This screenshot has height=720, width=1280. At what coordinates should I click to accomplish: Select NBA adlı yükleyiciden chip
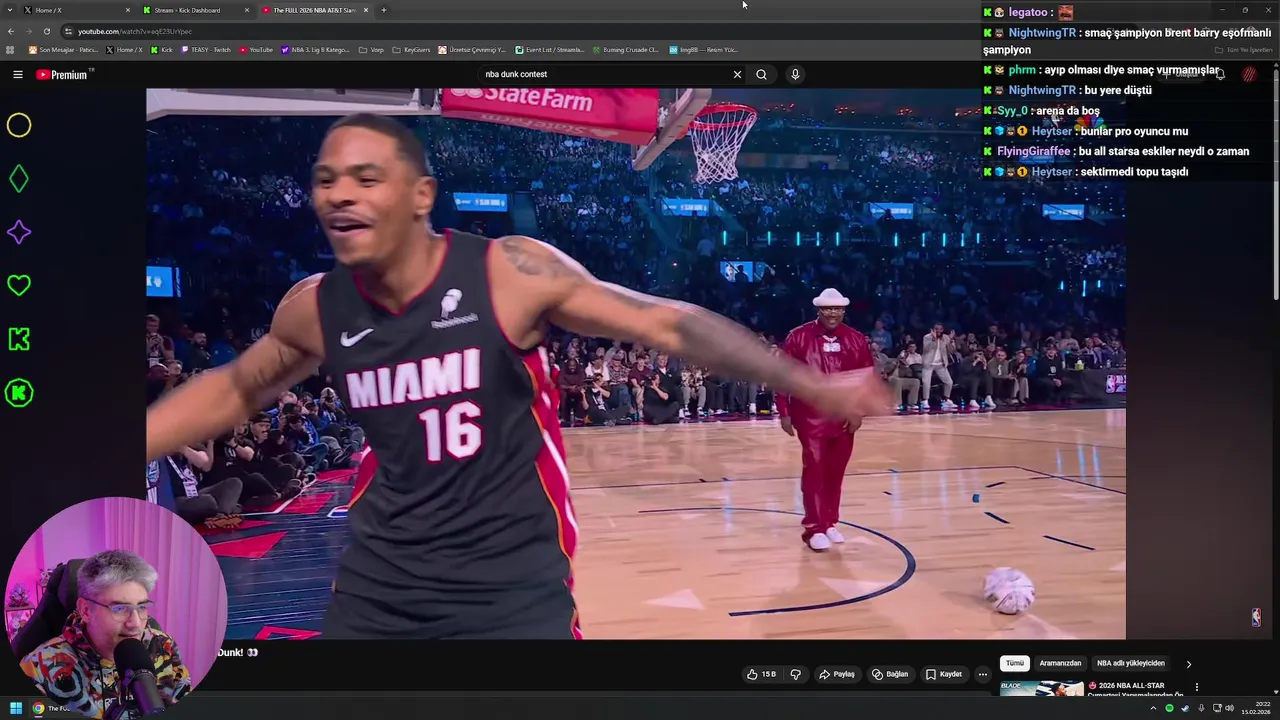(1130, 663)
